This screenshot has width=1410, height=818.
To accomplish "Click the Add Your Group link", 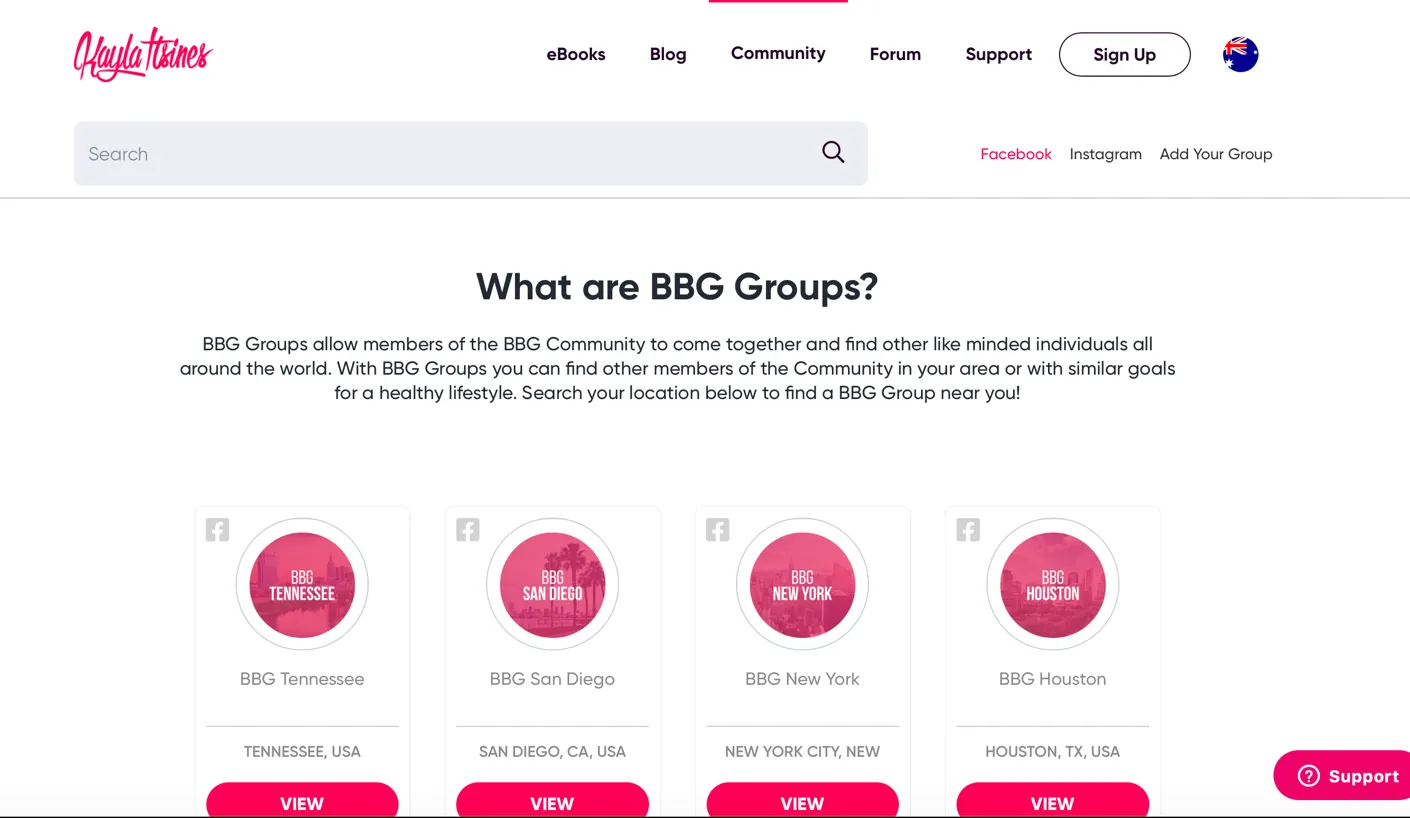I will tap(1216, 154).
